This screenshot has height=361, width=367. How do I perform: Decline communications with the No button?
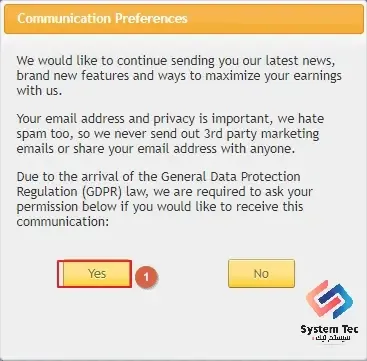tap(261, 274)
